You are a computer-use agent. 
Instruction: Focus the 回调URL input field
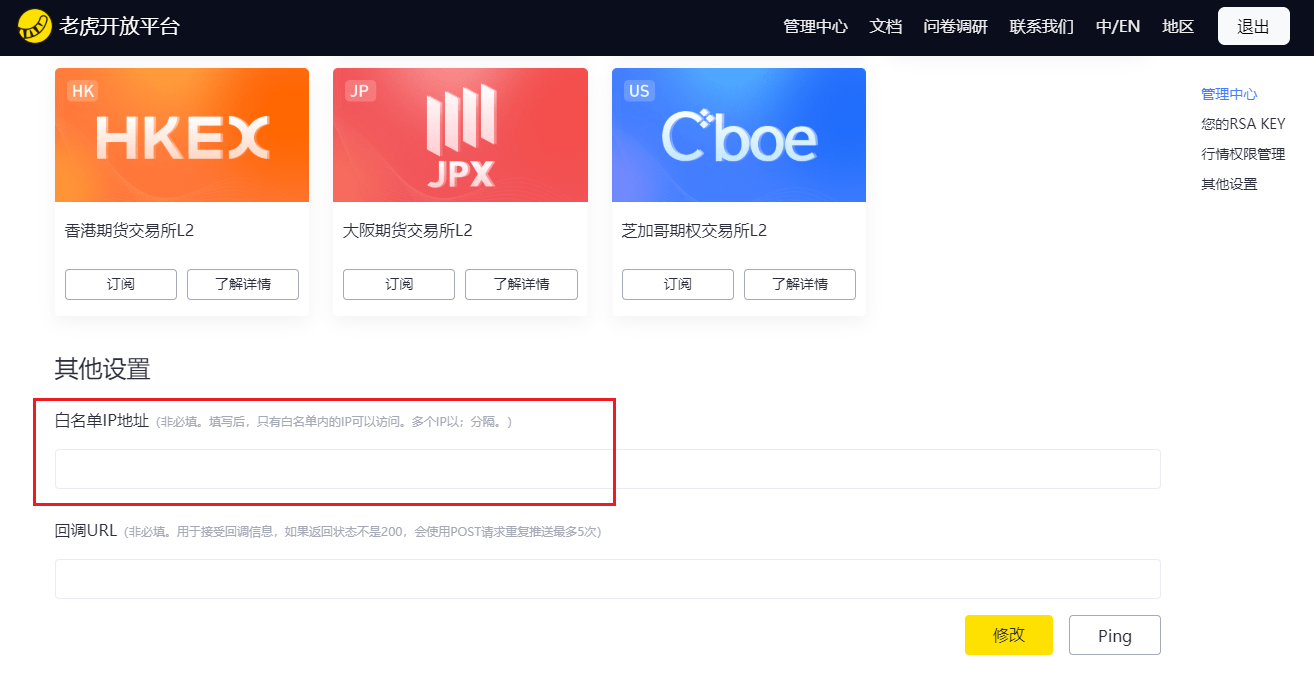pyautogui.click(x=608, y=579)
